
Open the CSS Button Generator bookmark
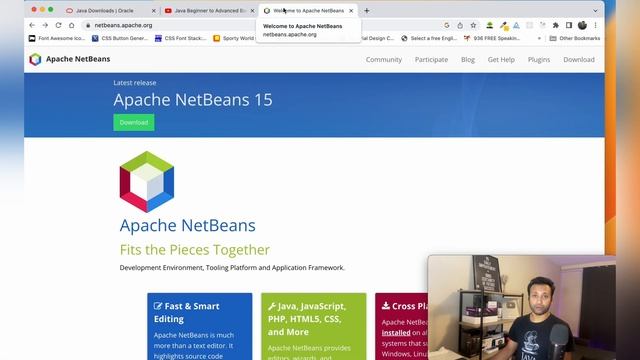click(120, 38)
